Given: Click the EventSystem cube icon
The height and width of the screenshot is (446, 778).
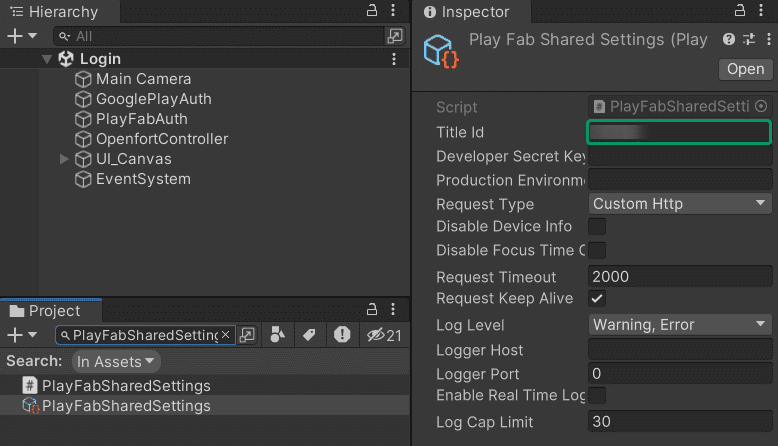Looking at the screenshot, I should click(x=83, y=179).
